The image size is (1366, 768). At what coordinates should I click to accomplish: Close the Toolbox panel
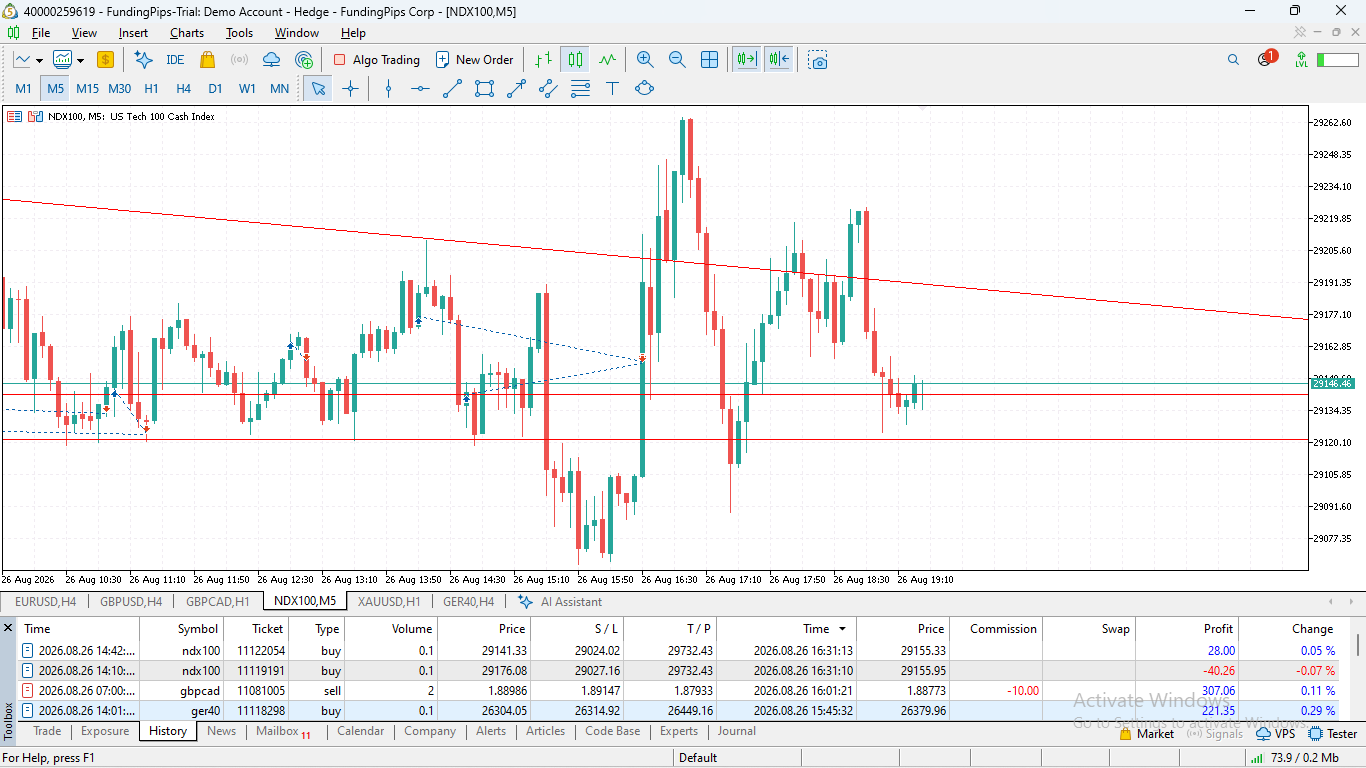8,628
